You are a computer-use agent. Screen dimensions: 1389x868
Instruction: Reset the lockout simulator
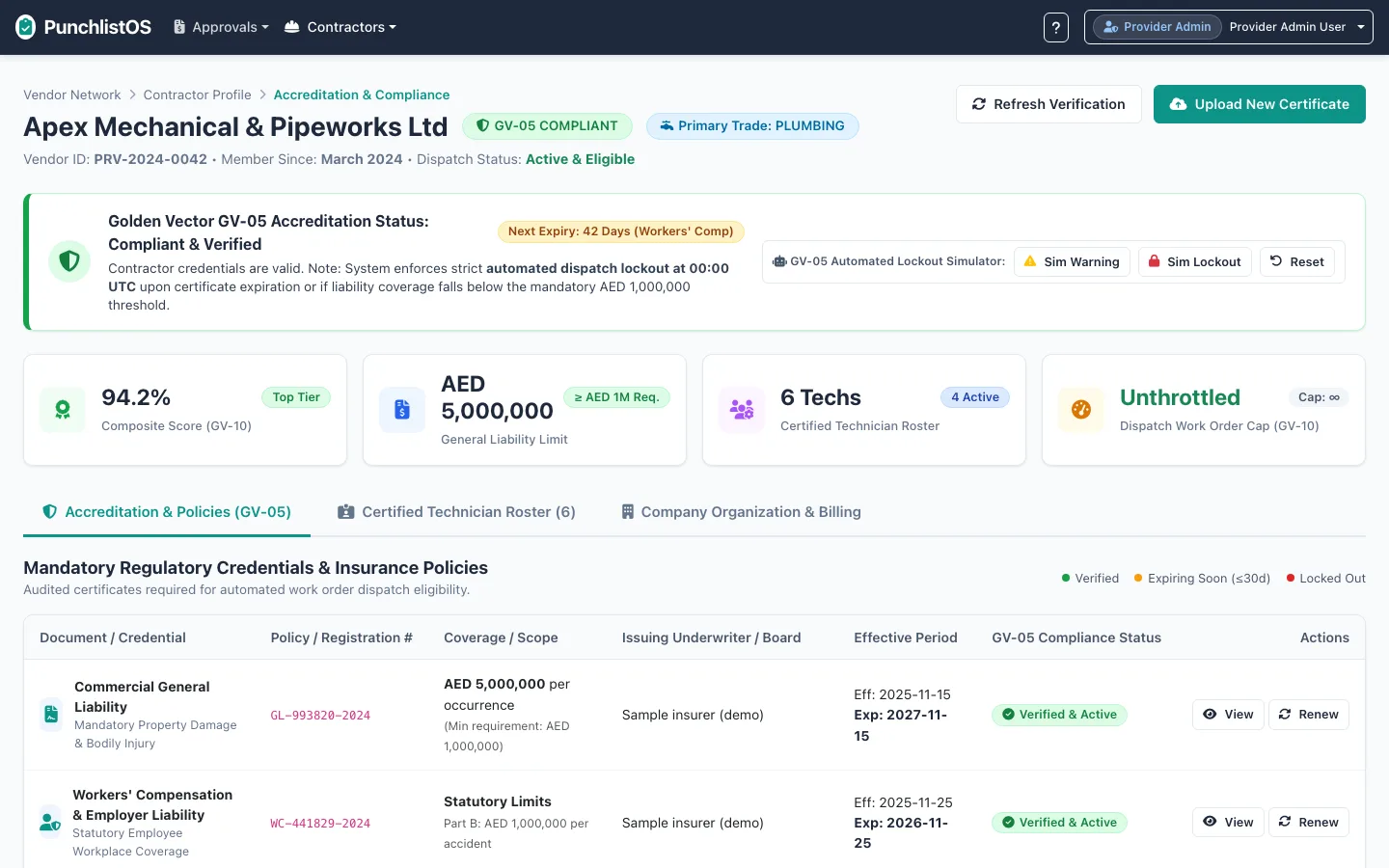click(1297, 261)
